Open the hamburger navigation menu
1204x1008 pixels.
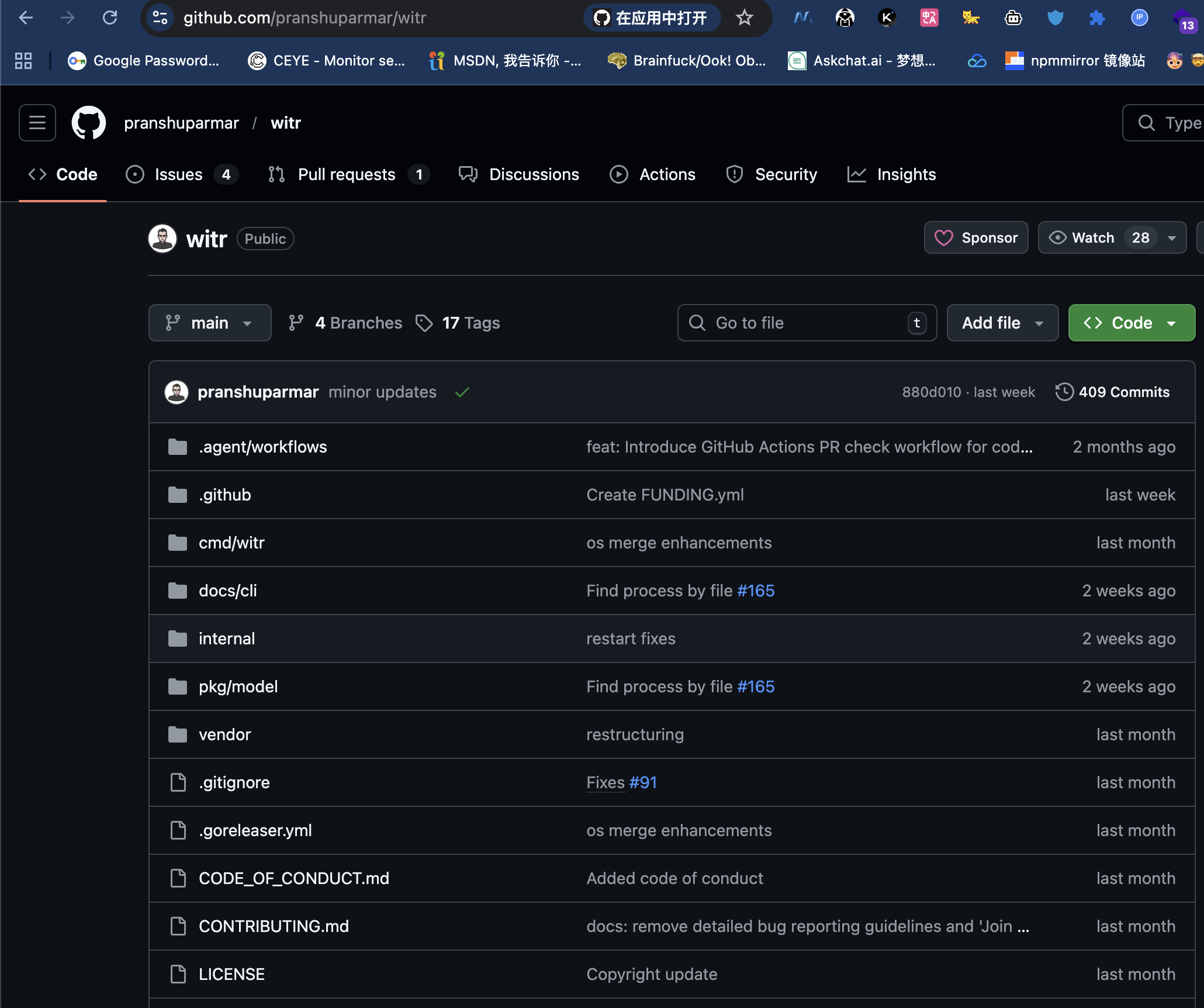pos(37,123)
